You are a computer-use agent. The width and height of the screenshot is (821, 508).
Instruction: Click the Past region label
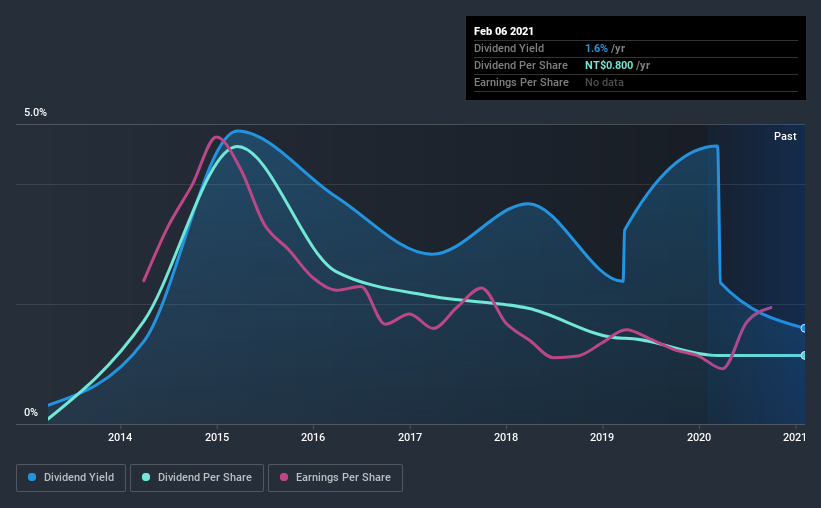(x=785, y=137)
